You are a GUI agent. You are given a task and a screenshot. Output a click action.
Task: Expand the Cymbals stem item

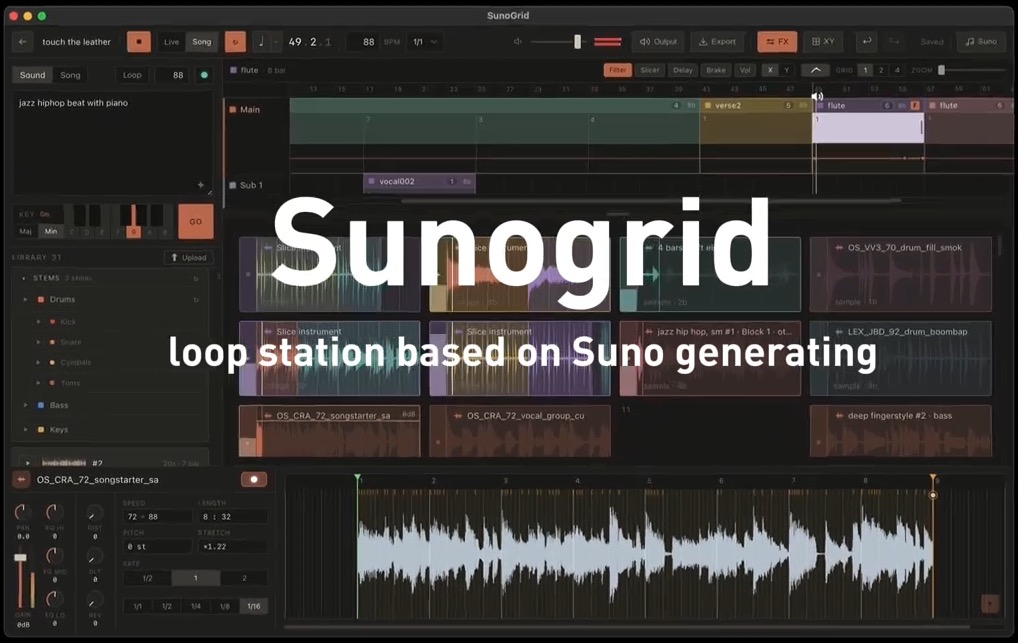[x=38, y=362]
